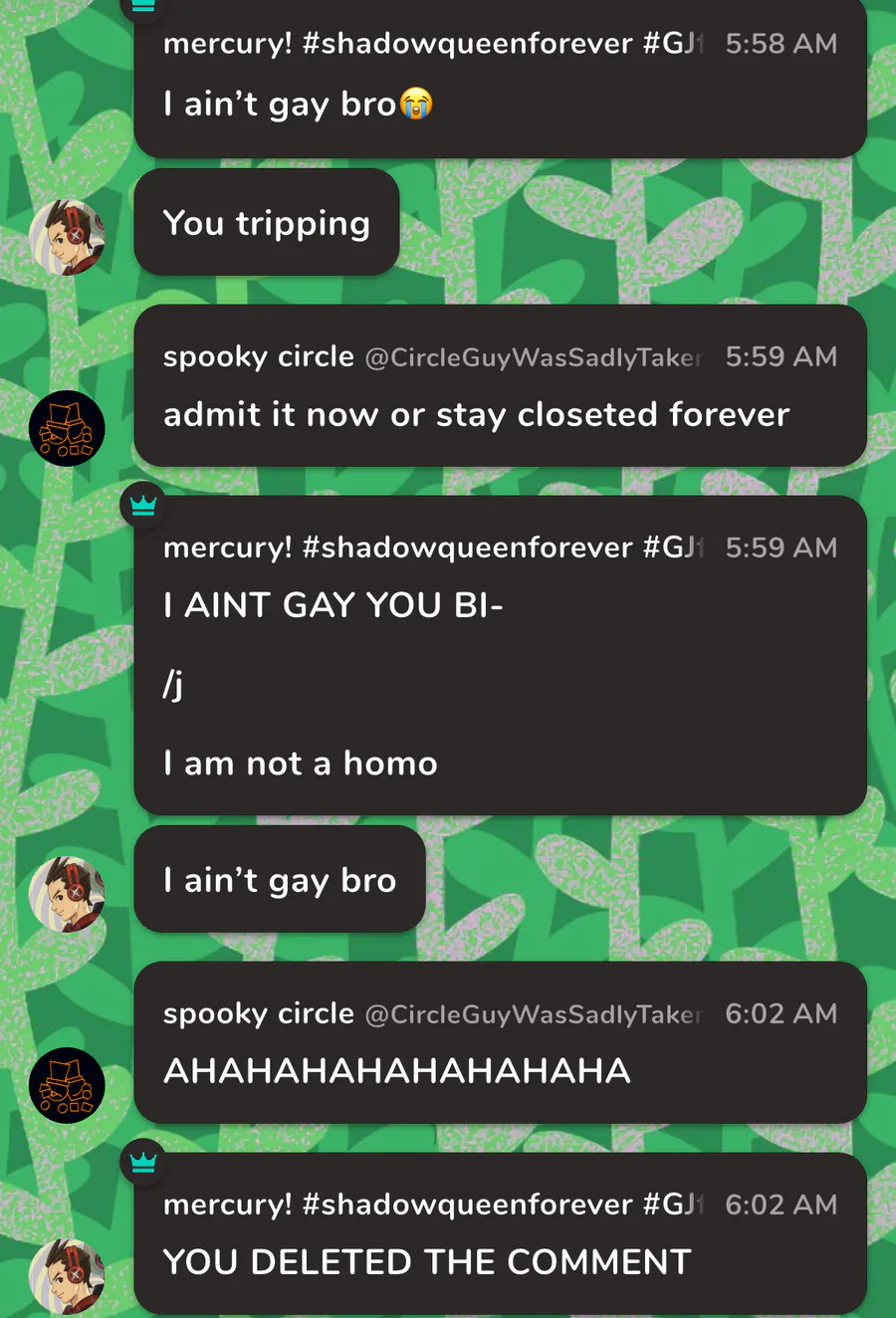Open anime avatar beside "You tripping" message

[x=67, y=237]
